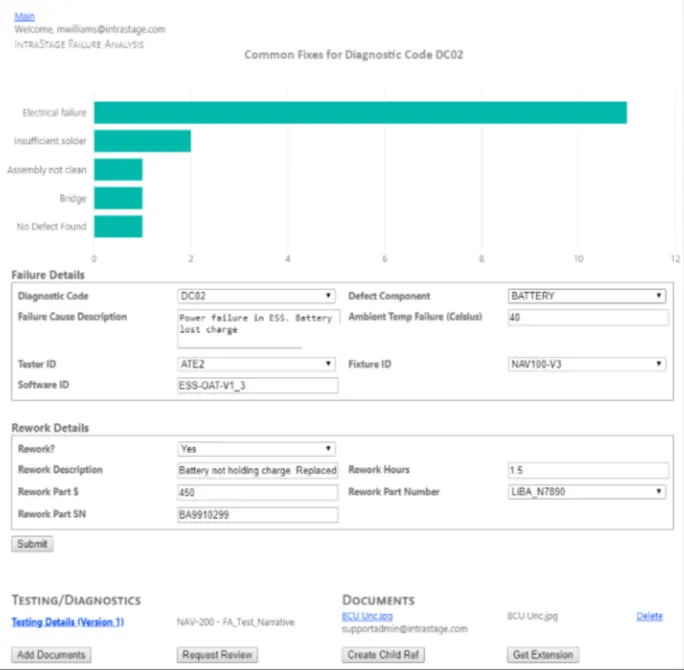Image resolution: width=684 pixels, height=670 pixels.
Task: Click the Software ID input field
Action: [x=257, y=385]
